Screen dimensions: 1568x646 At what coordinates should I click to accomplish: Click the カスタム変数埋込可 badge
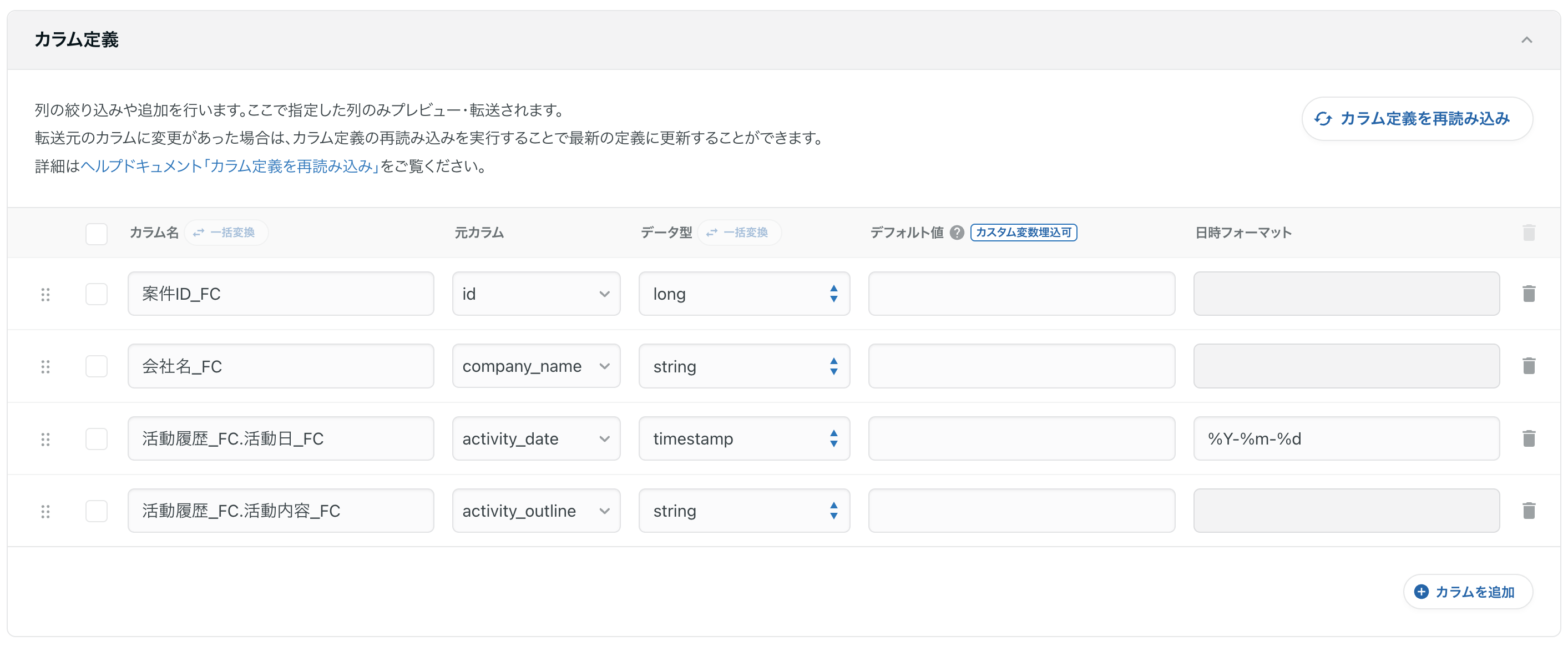point(1023,233)
